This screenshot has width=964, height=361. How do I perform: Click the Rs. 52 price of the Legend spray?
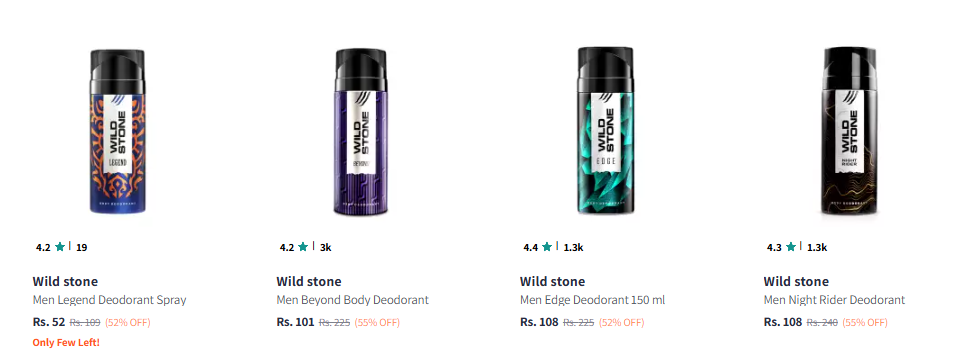(x=49, y=322)
